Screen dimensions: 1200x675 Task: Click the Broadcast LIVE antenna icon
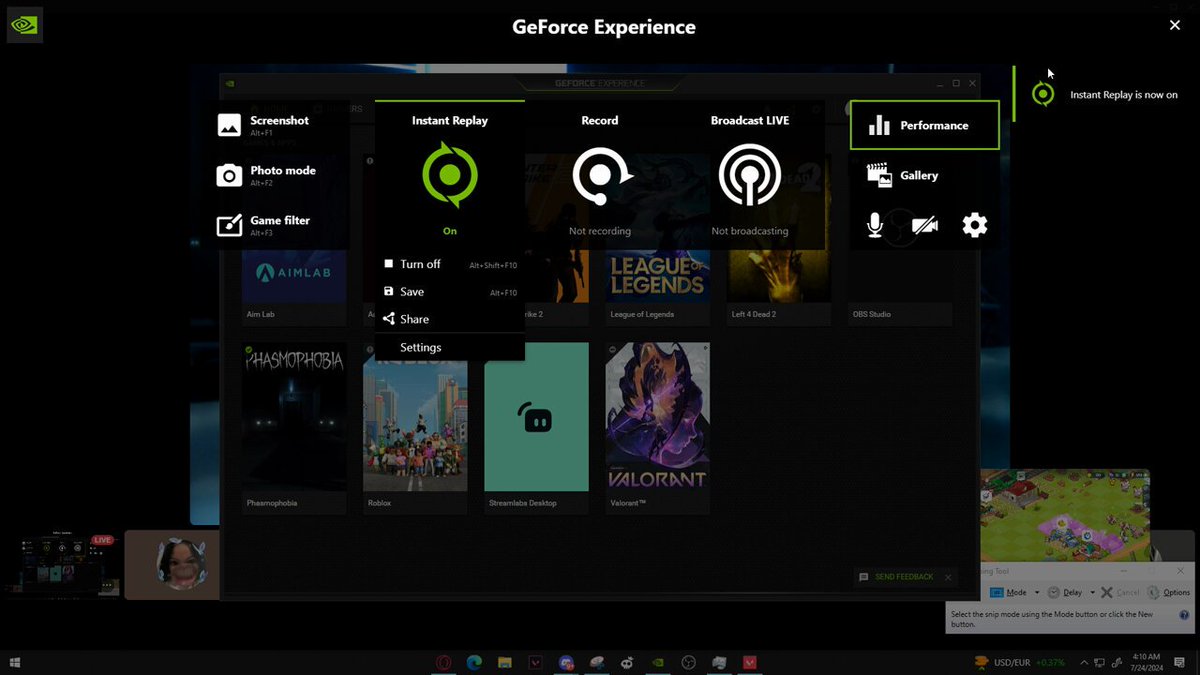click(750, 176)
